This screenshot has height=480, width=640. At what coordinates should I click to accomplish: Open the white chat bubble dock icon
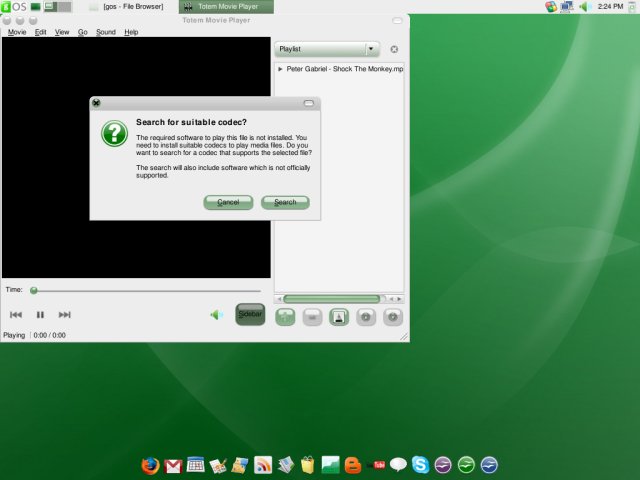tap(398, 464)
